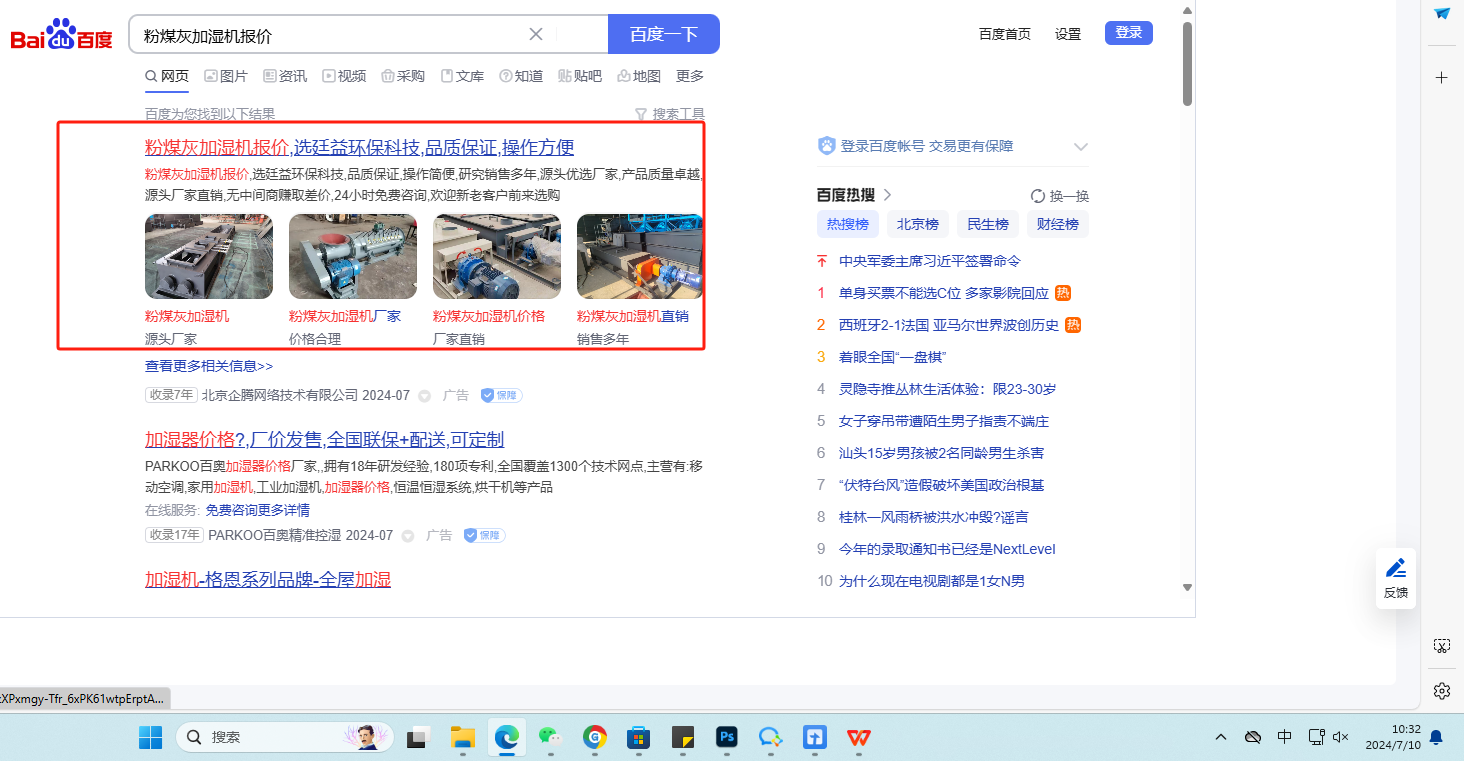Viewport: 1464px width, 761px height.
Task: Select the 北京榜 hot list tab
Action: click(x=917, y=224)
